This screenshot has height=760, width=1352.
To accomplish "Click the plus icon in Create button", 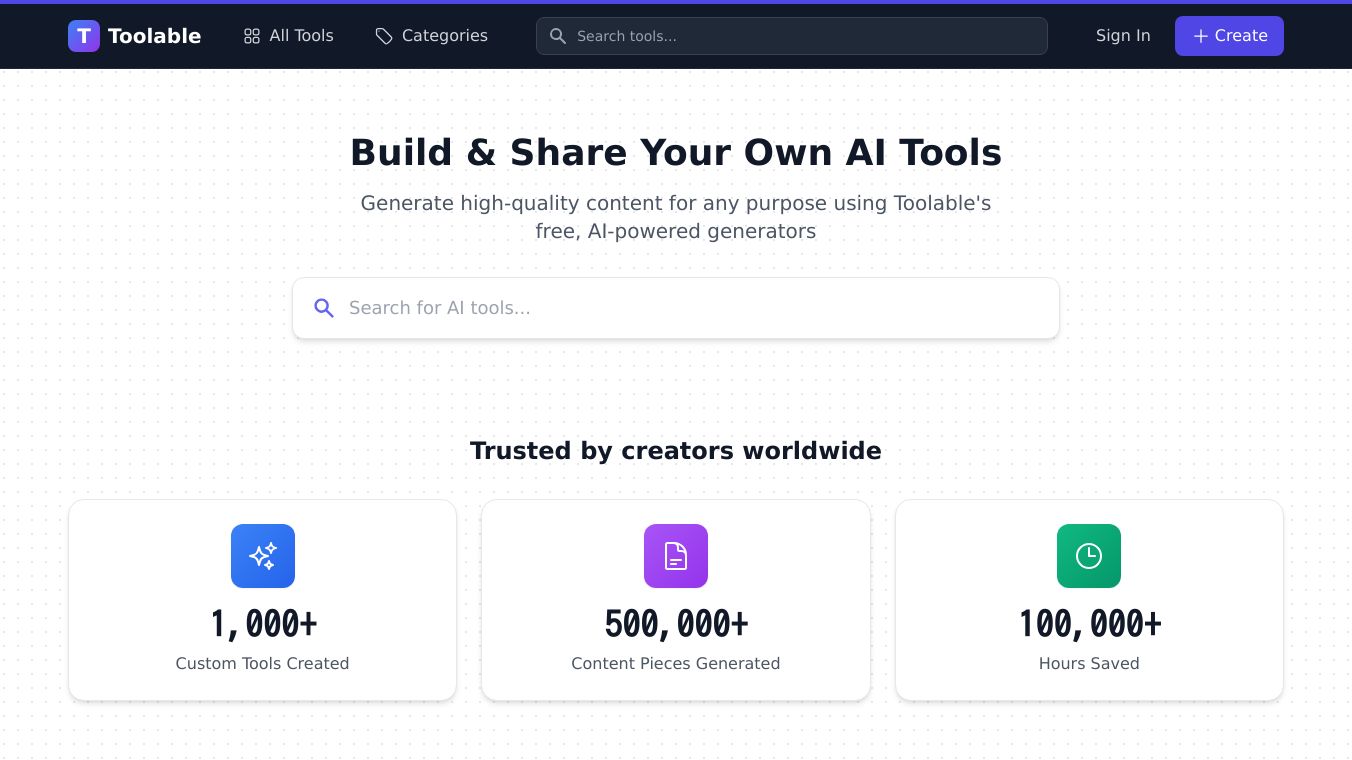I will click(x=1201, y=36).
